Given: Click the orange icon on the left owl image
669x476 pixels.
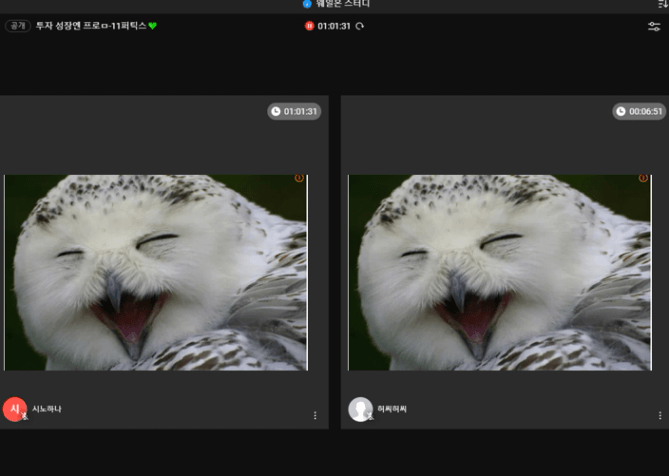Looking at the screenshot, I should click(x=298, y=179).
